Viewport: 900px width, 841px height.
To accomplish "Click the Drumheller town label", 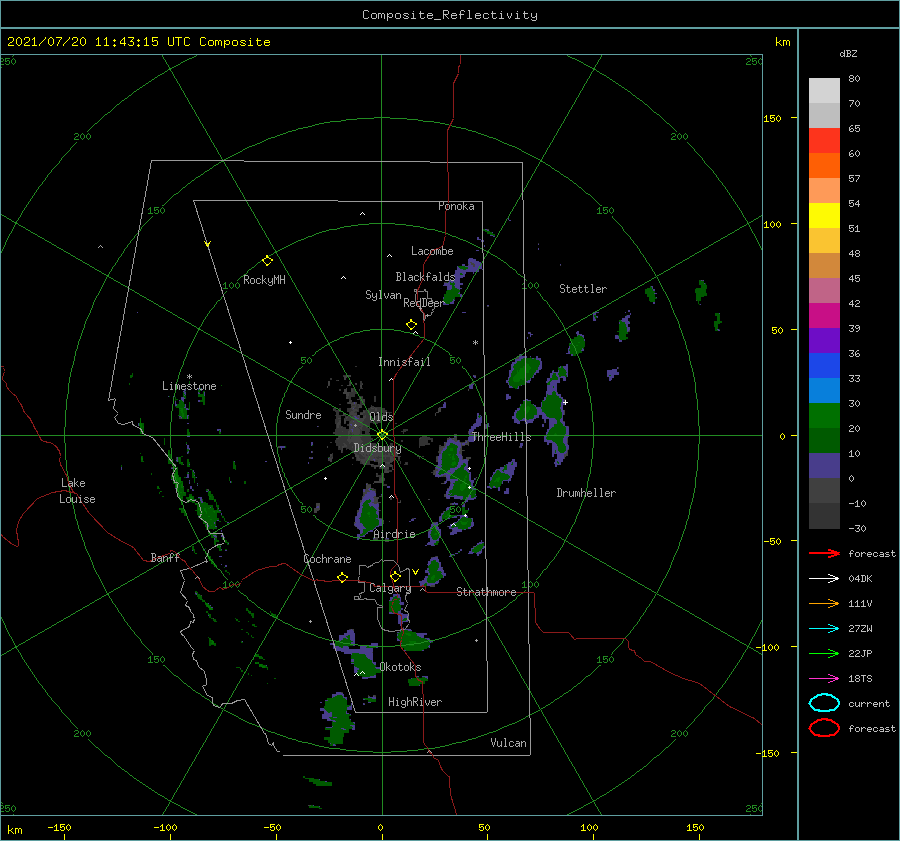I will coord(586,493).
